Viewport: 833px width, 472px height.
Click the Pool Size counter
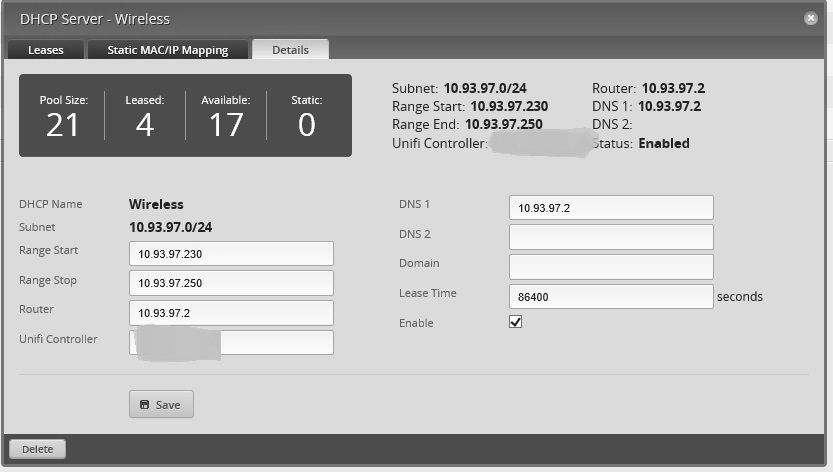tap(63, 115)
